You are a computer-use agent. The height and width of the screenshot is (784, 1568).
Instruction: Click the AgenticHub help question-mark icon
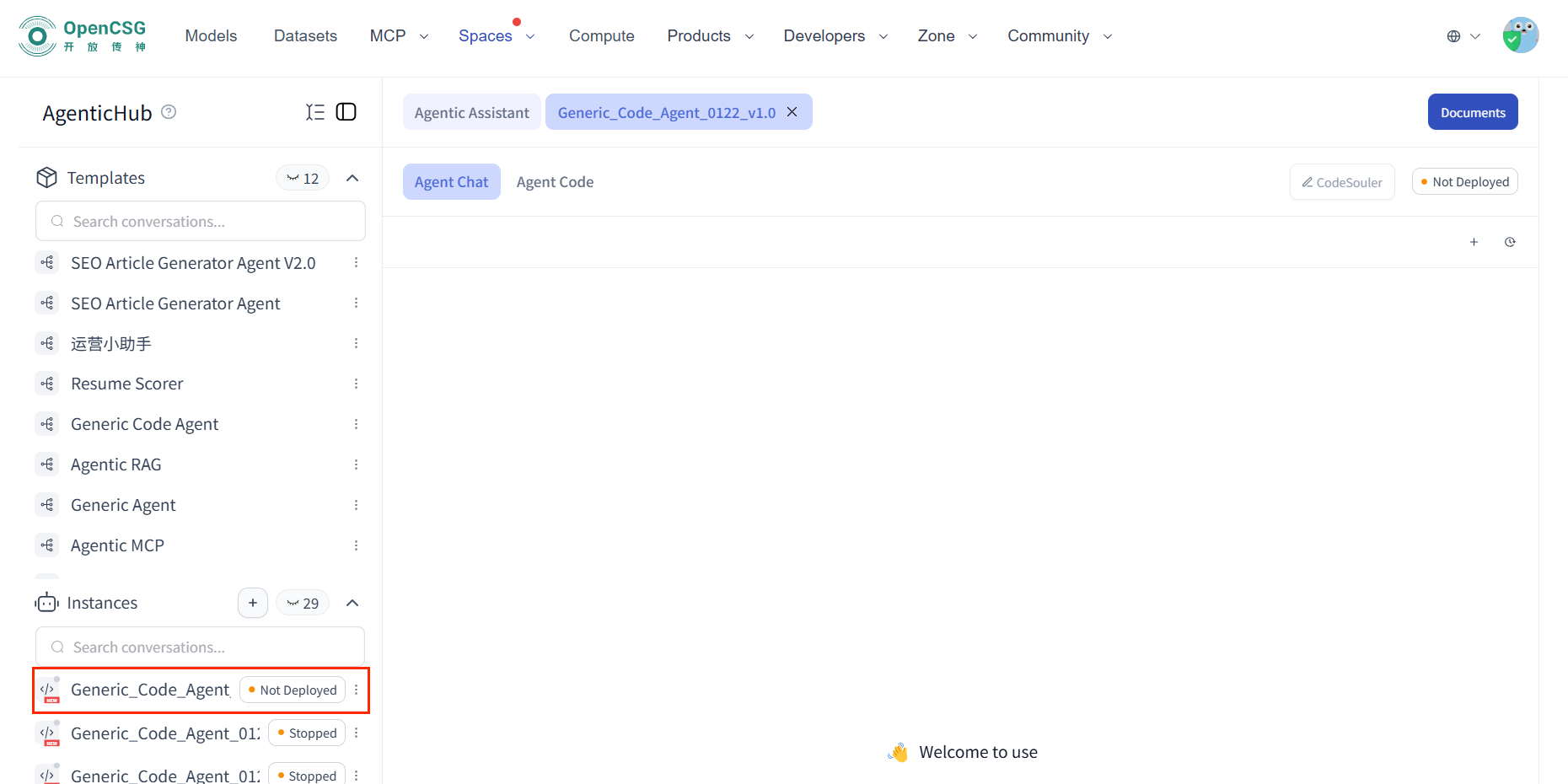pos(169,112)
